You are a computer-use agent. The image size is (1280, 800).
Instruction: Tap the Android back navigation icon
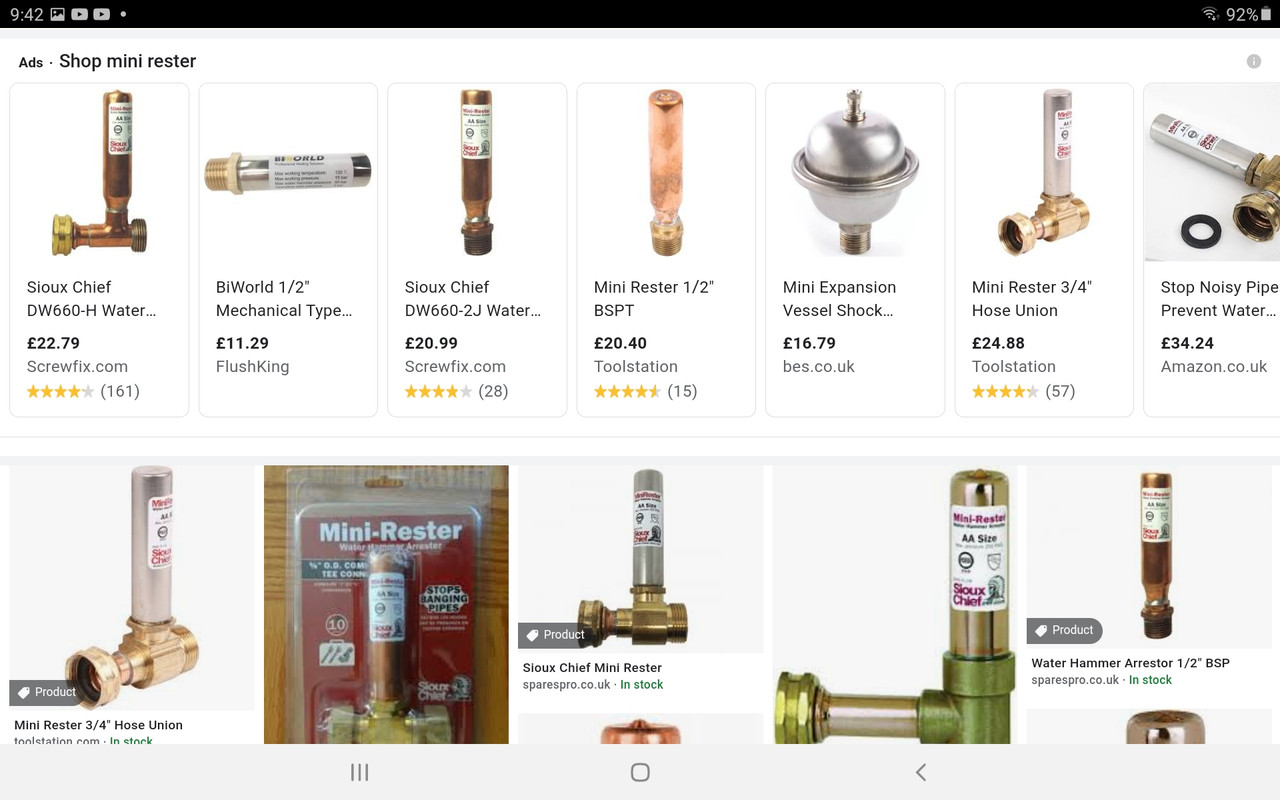[x=921, y=772]
